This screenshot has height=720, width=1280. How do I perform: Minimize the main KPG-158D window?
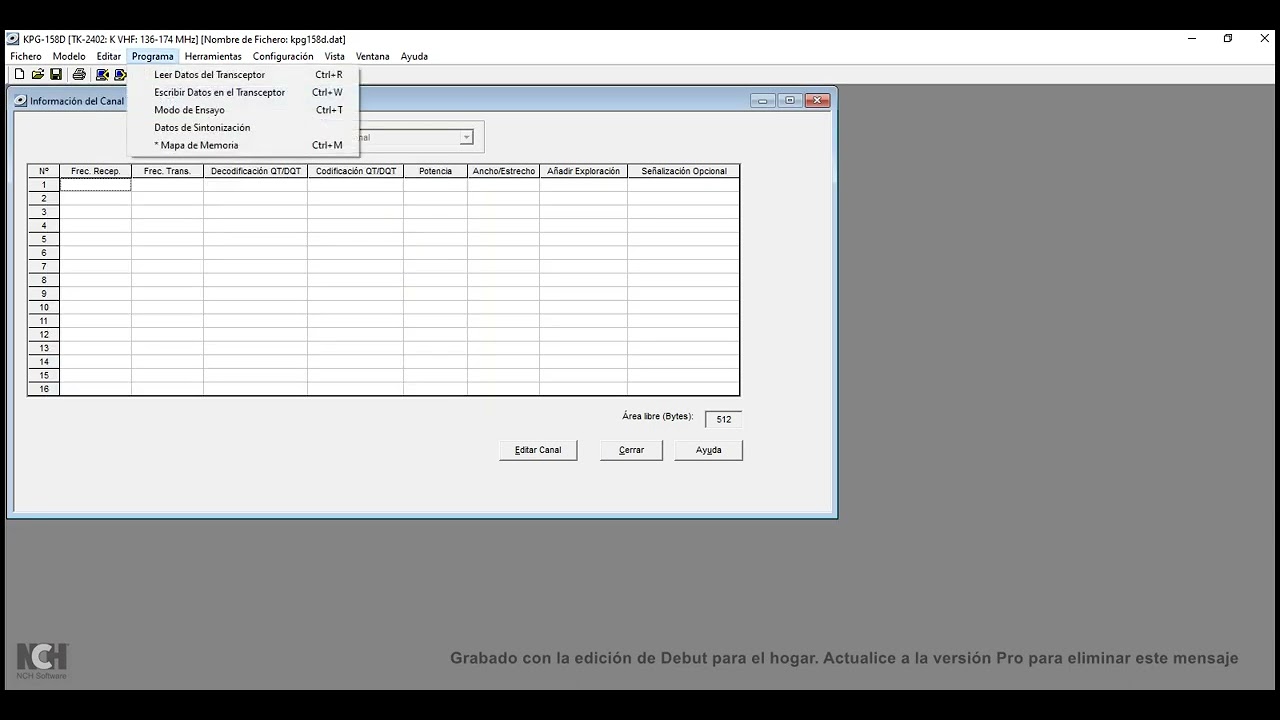coord(1192,39)
